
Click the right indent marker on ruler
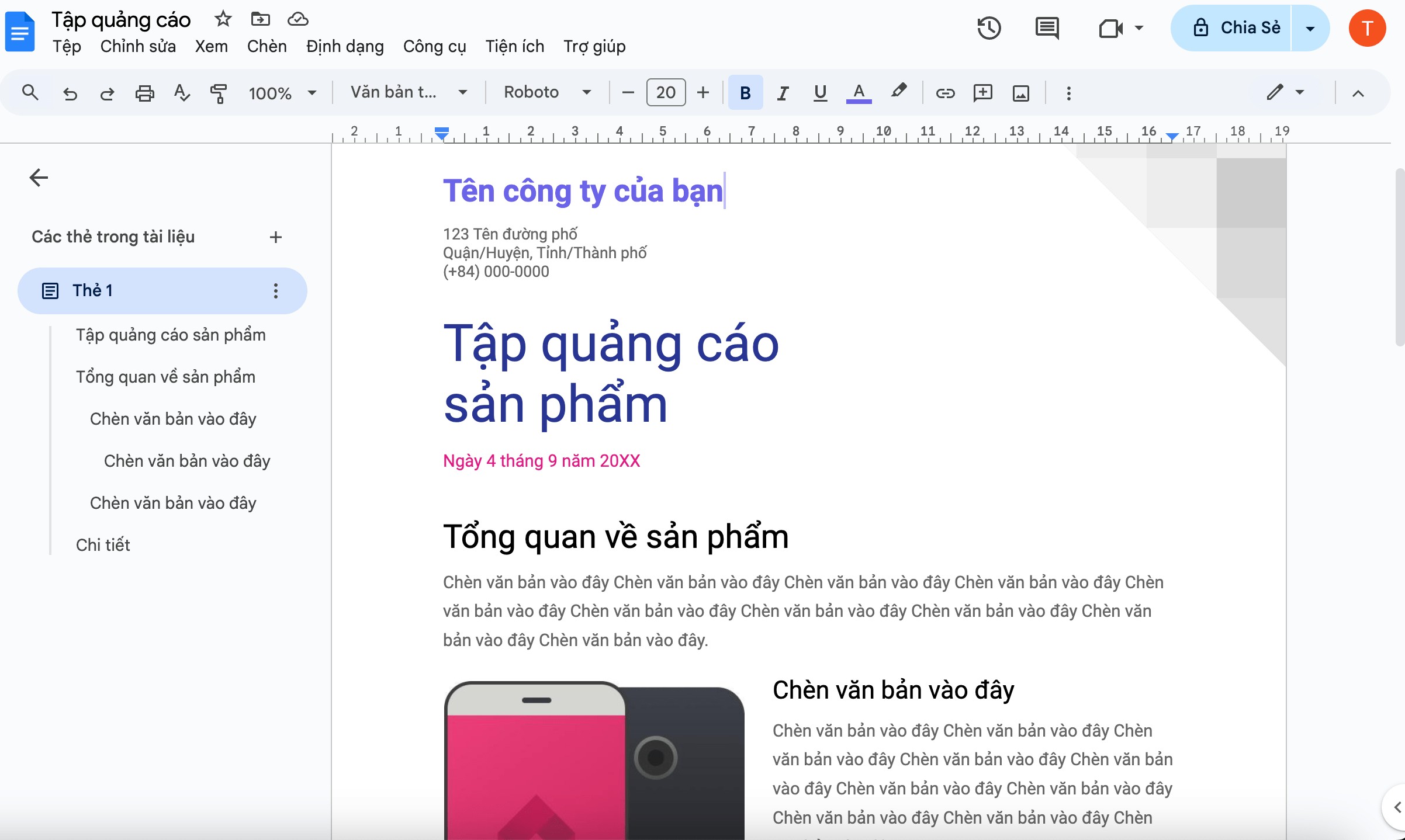(1172, 136)
